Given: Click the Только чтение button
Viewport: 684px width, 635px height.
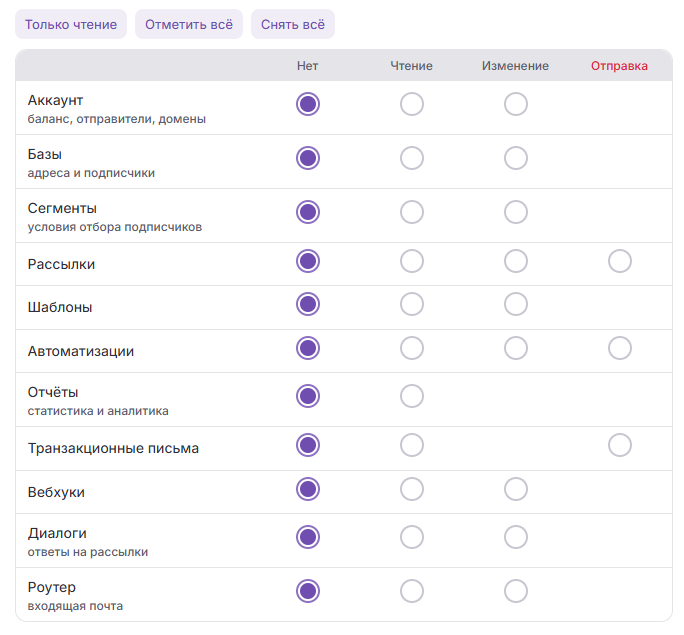Looking at the screenshot, I should click(x=71, y=24).
